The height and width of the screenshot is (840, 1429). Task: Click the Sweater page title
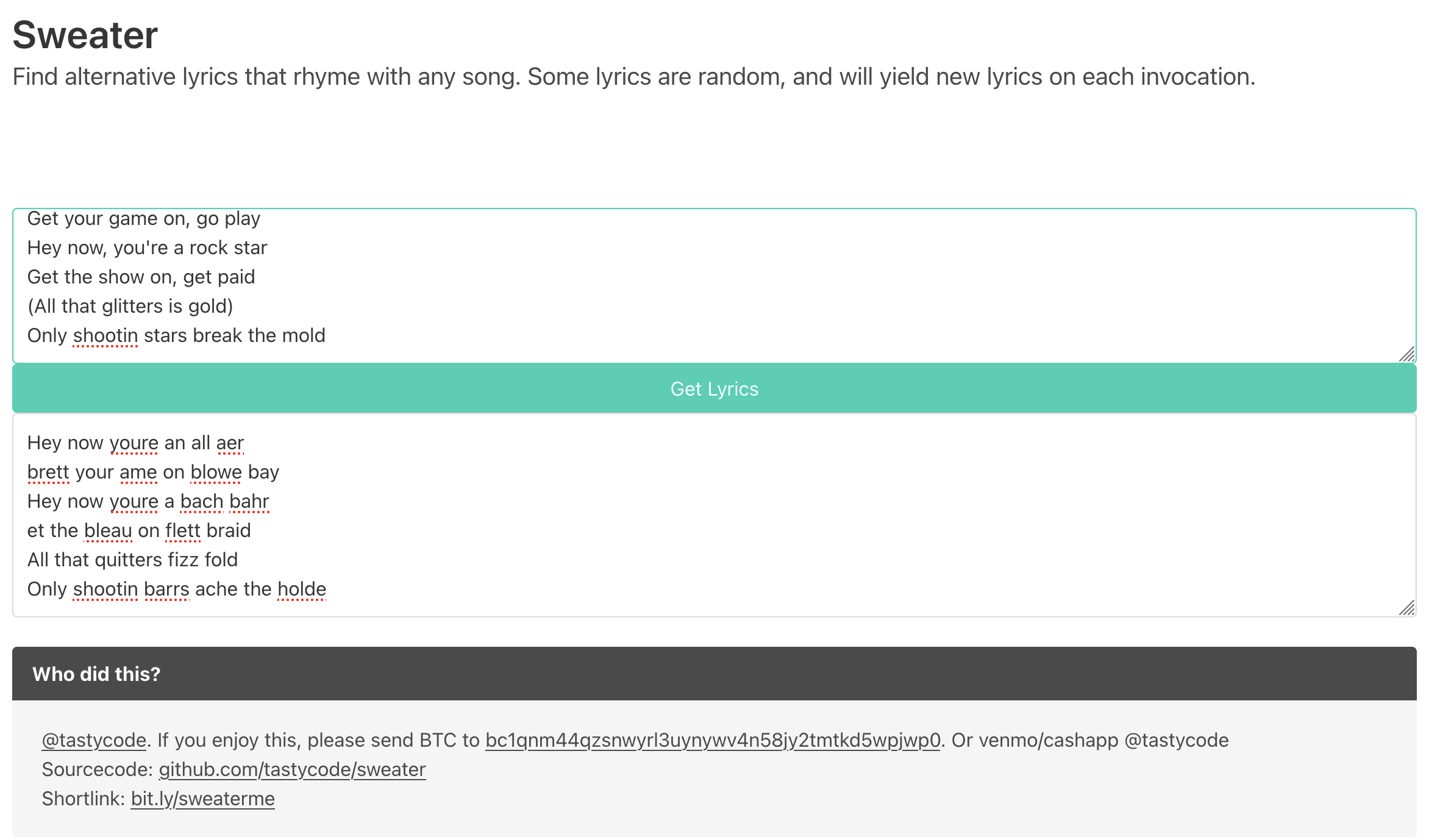point(85,35)
